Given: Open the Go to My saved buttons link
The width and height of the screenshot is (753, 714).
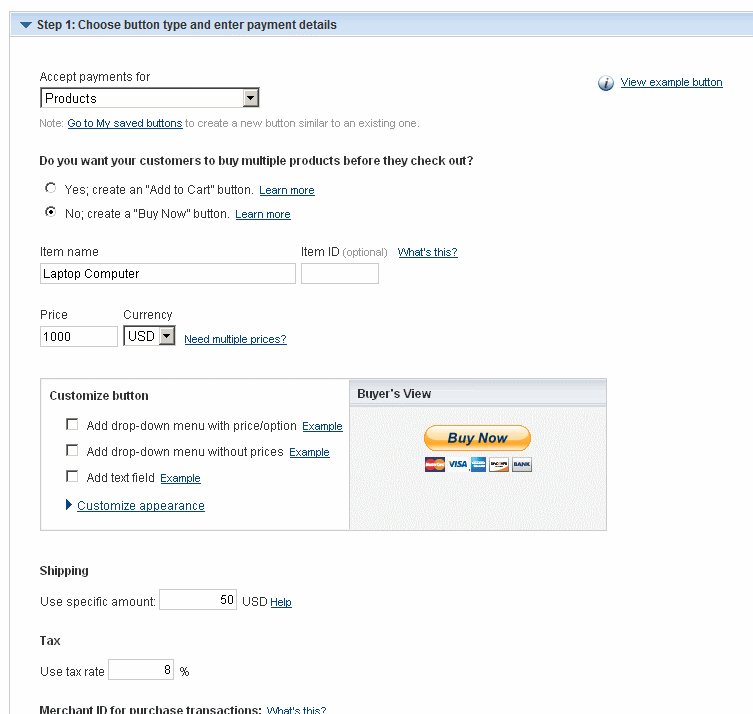Looking at the screenshot, I should click(125, 123).
